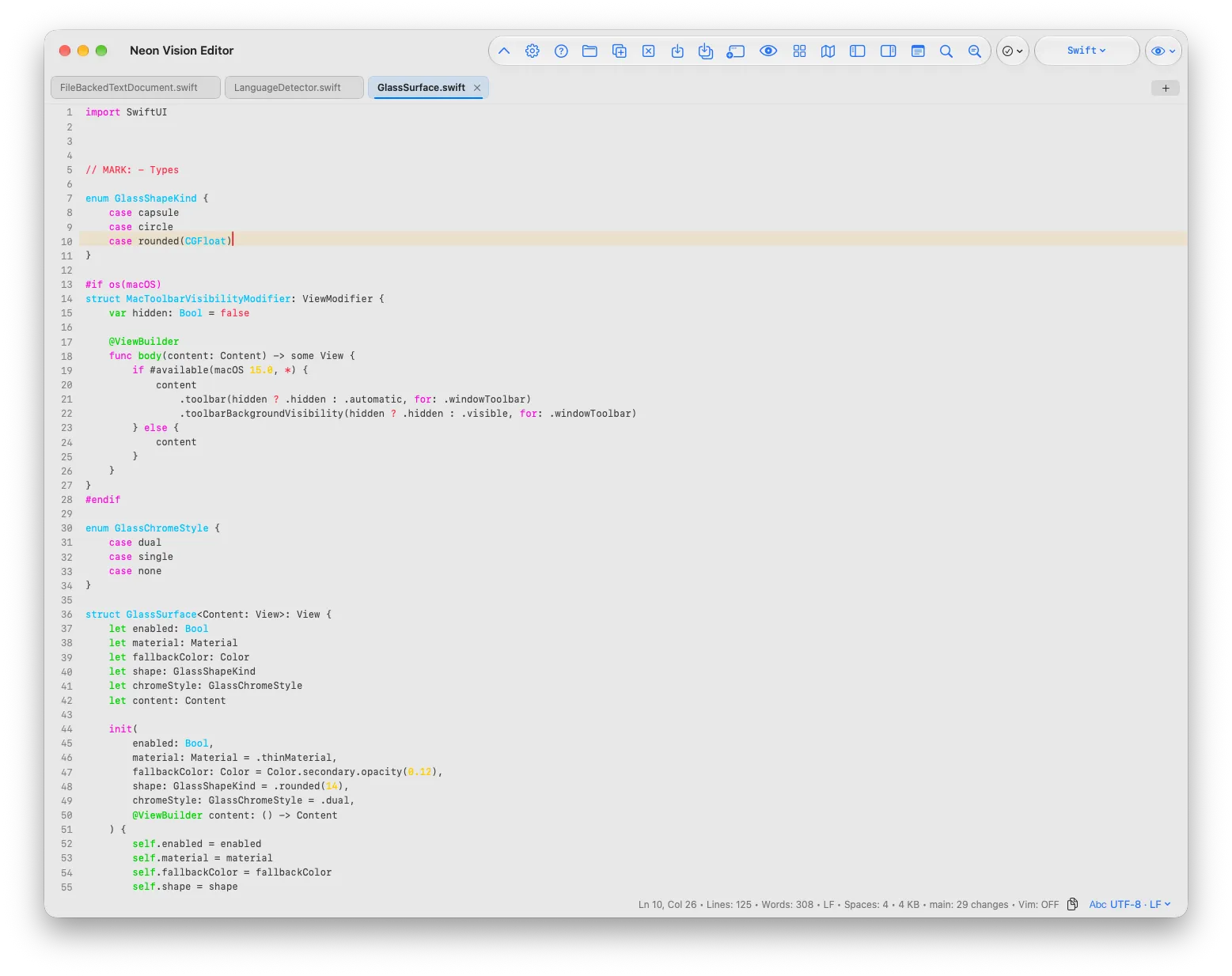Toggle preview using the toolbar eye icon
The height and width of the screenshot is (976, 1232).
(768, 51)
